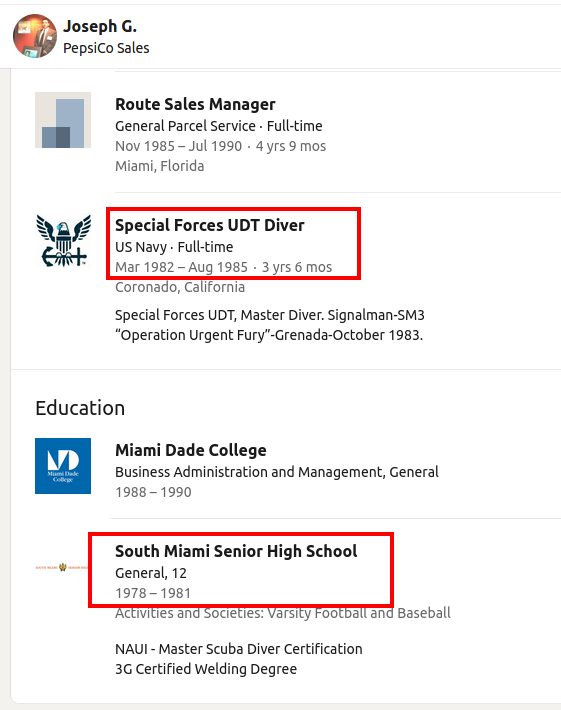Open the Route Sales Manager position
Image resolution: width=561 pixels, height=710 pixels.
point(195,104)
